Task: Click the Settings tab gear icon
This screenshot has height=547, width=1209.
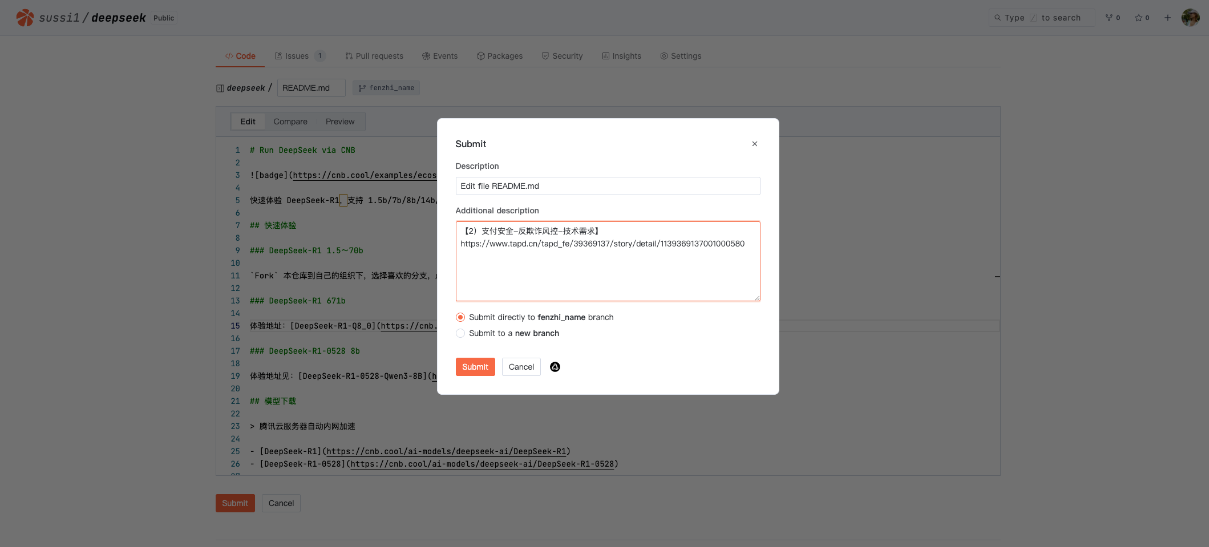Action: 664,56
